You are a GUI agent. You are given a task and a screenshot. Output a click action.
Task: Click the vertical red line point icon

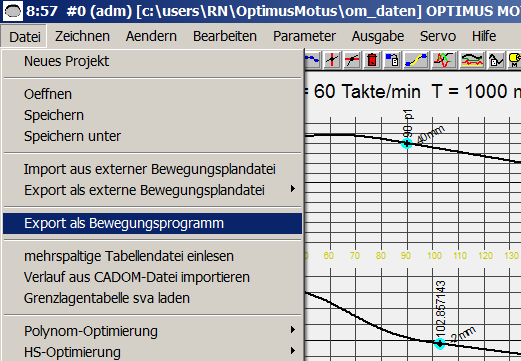pyautogui.click(x=332, y=60)
